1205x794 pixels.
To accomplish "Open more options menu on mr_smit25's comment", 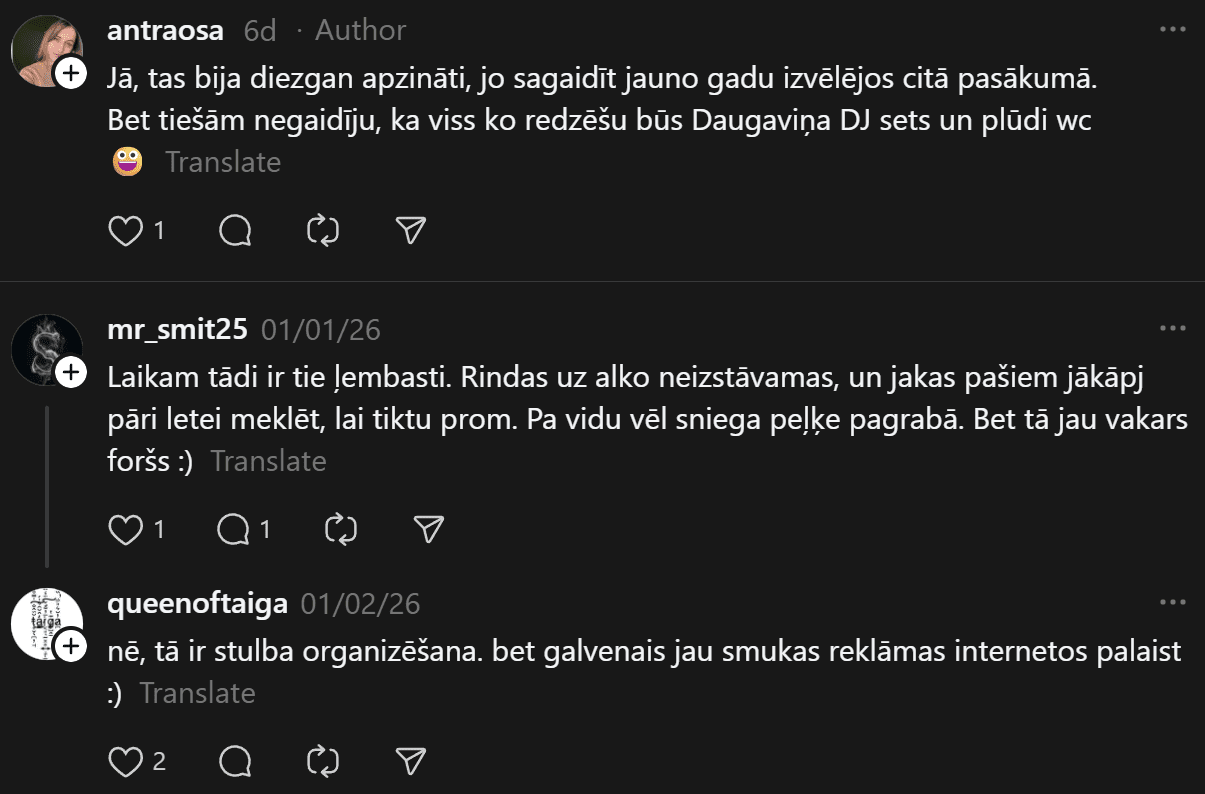I will tap(1172, 329).
